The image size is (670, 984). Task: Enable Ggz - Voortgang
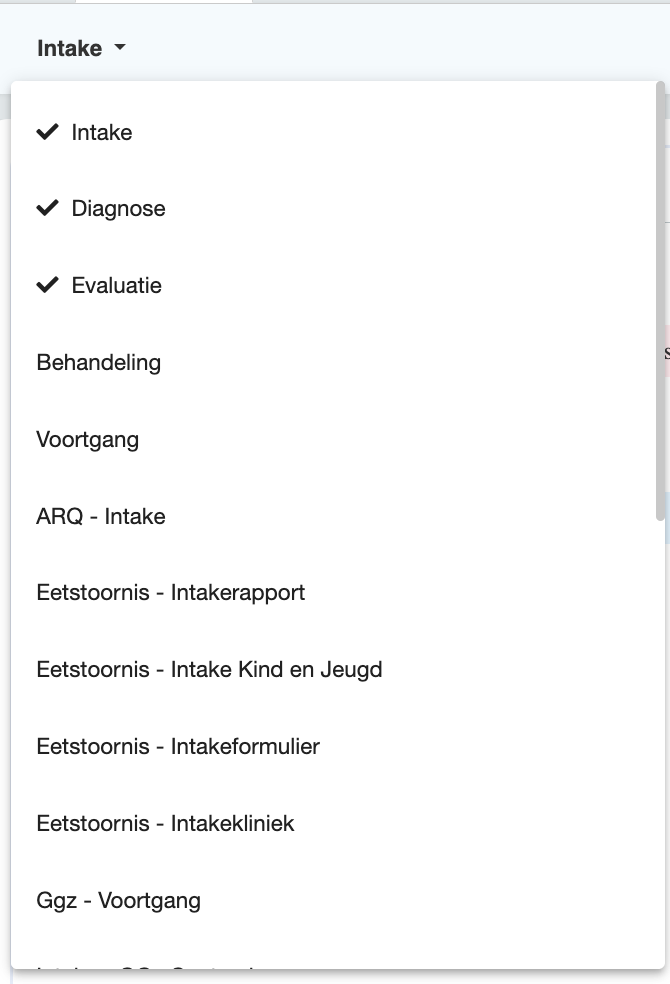click(x=118, y=900)
